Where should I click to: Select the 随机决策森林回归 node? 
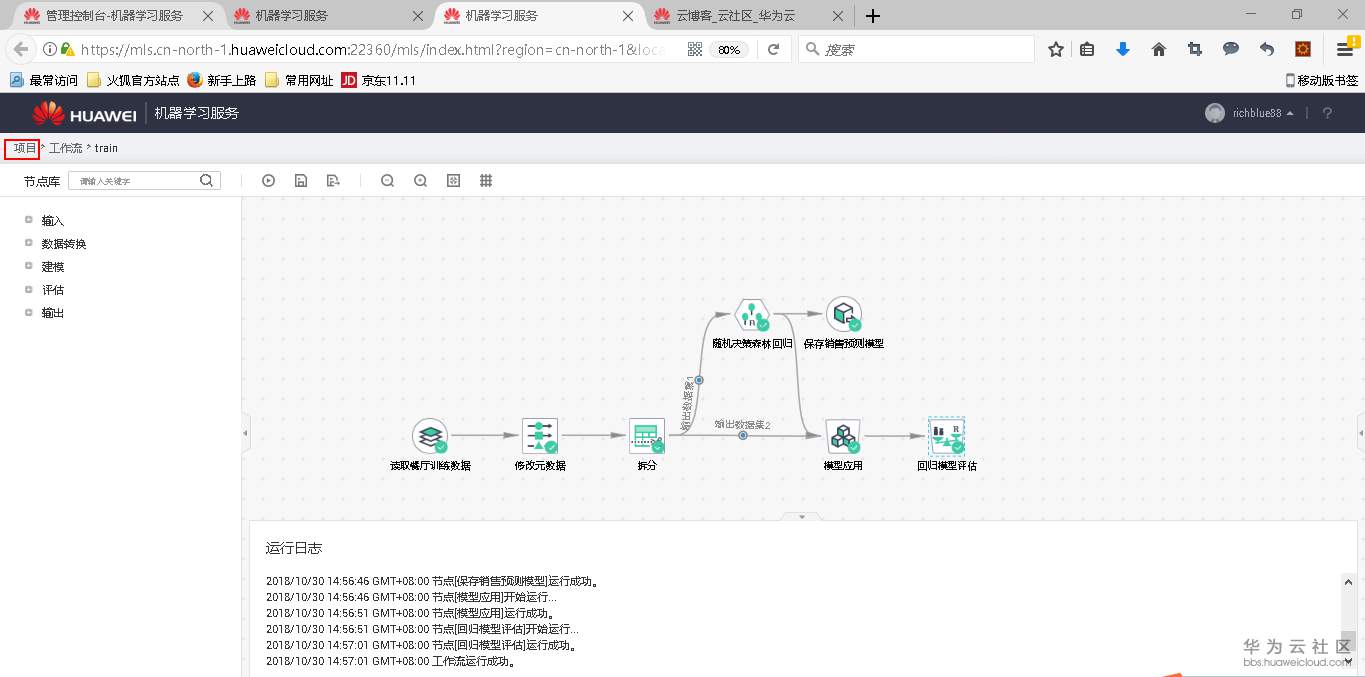(750, 314)
